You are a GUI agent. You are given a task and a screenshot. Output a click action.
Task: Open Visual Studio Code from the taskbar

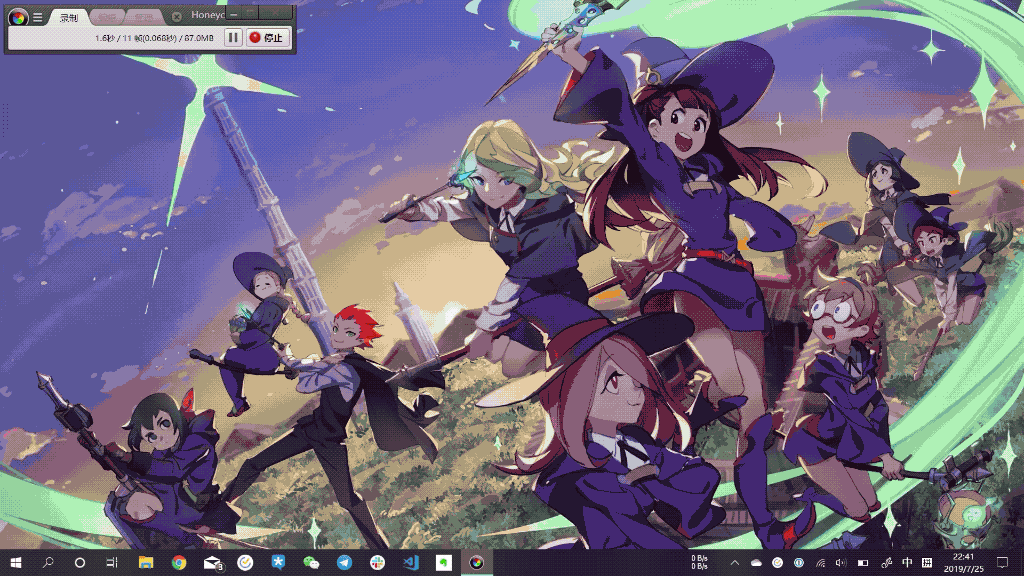411,562
